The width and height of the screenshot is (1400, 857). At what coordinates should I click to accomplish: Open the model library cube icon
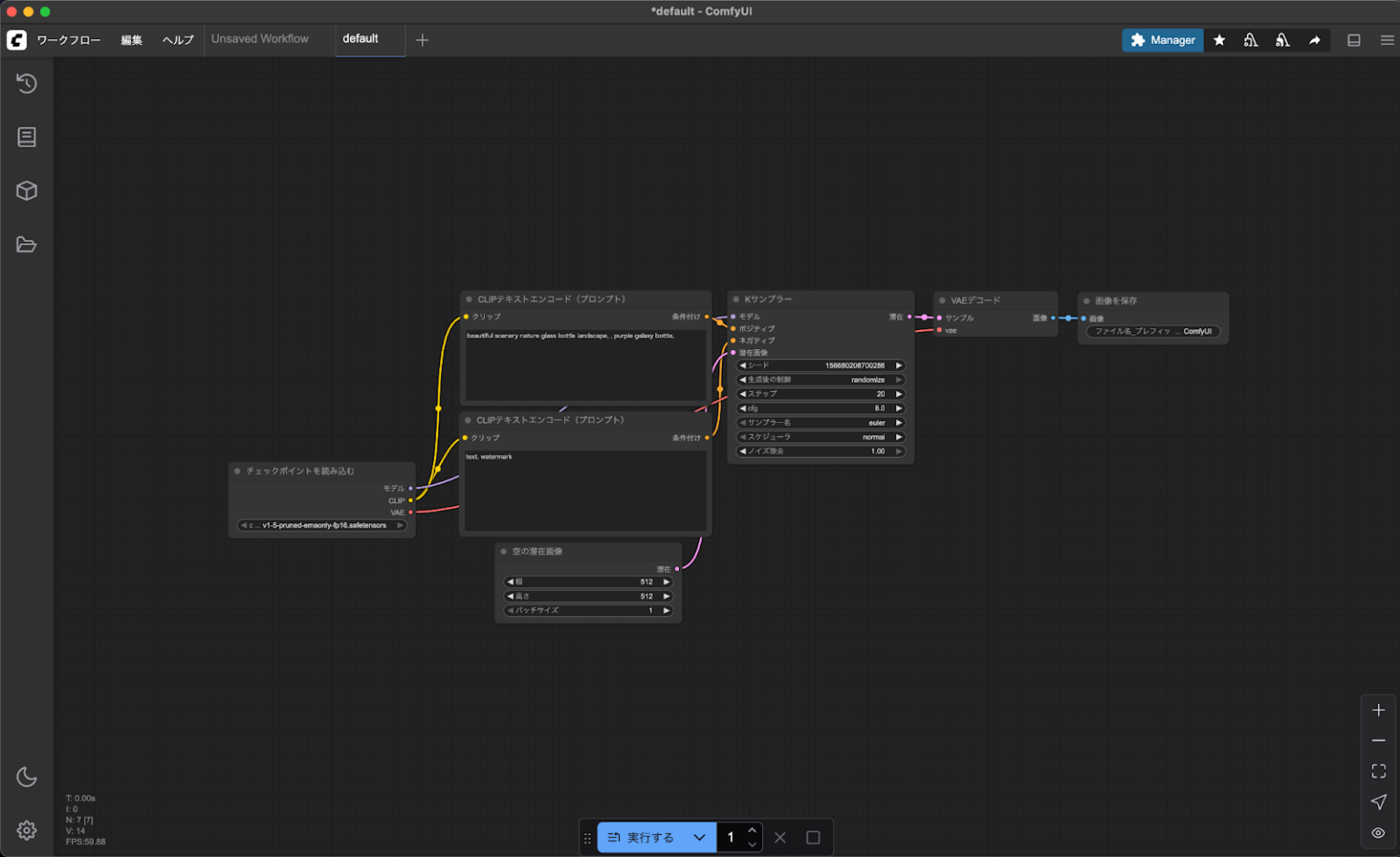tap(26, 191)
